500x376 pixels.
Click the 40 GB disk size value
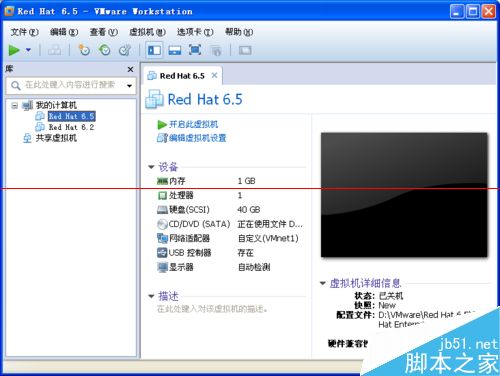point(249,210)
